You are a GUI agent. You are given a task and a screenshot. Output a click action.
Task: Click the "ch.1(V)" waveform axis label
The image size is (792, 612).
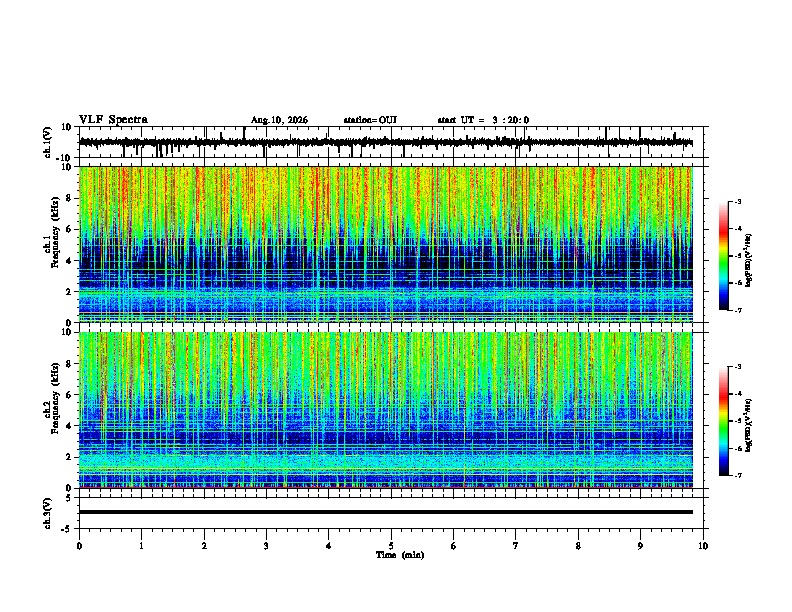(x=48, y=142)
